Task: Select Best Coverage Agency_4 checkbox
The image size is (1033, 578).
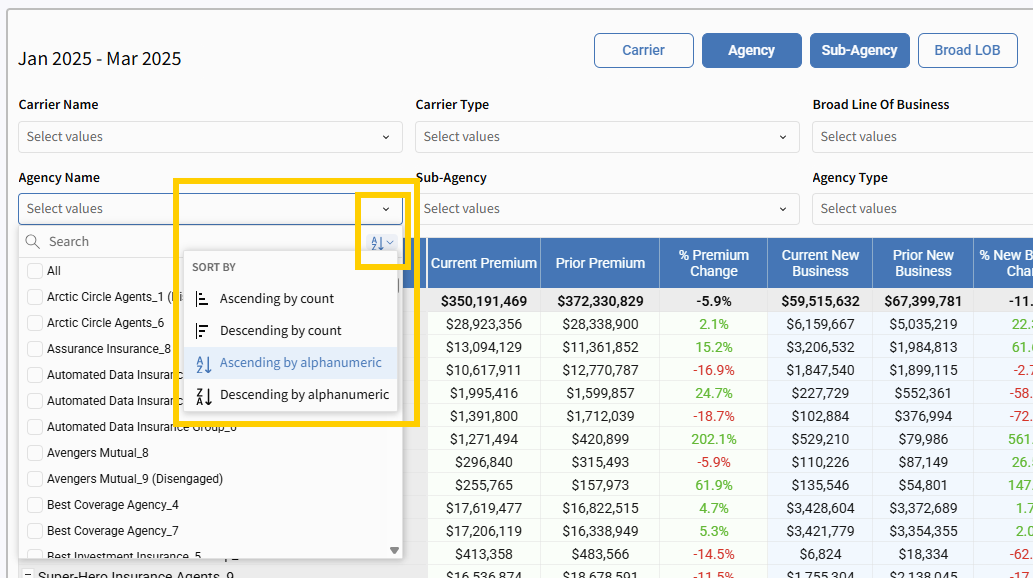Action: 35,505
